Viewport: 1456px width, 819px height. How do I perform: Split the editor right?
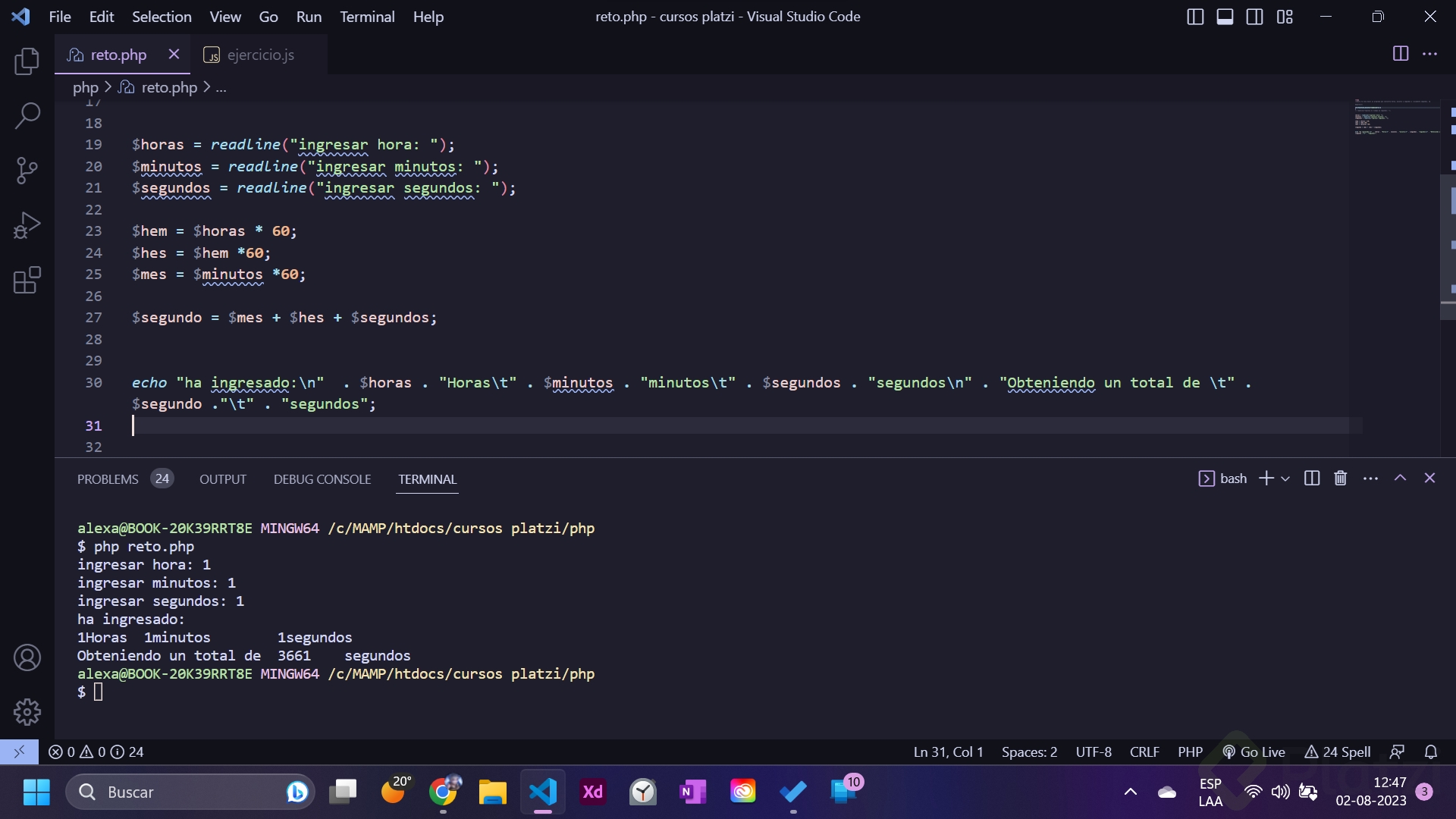click(x=1401, y=54)
